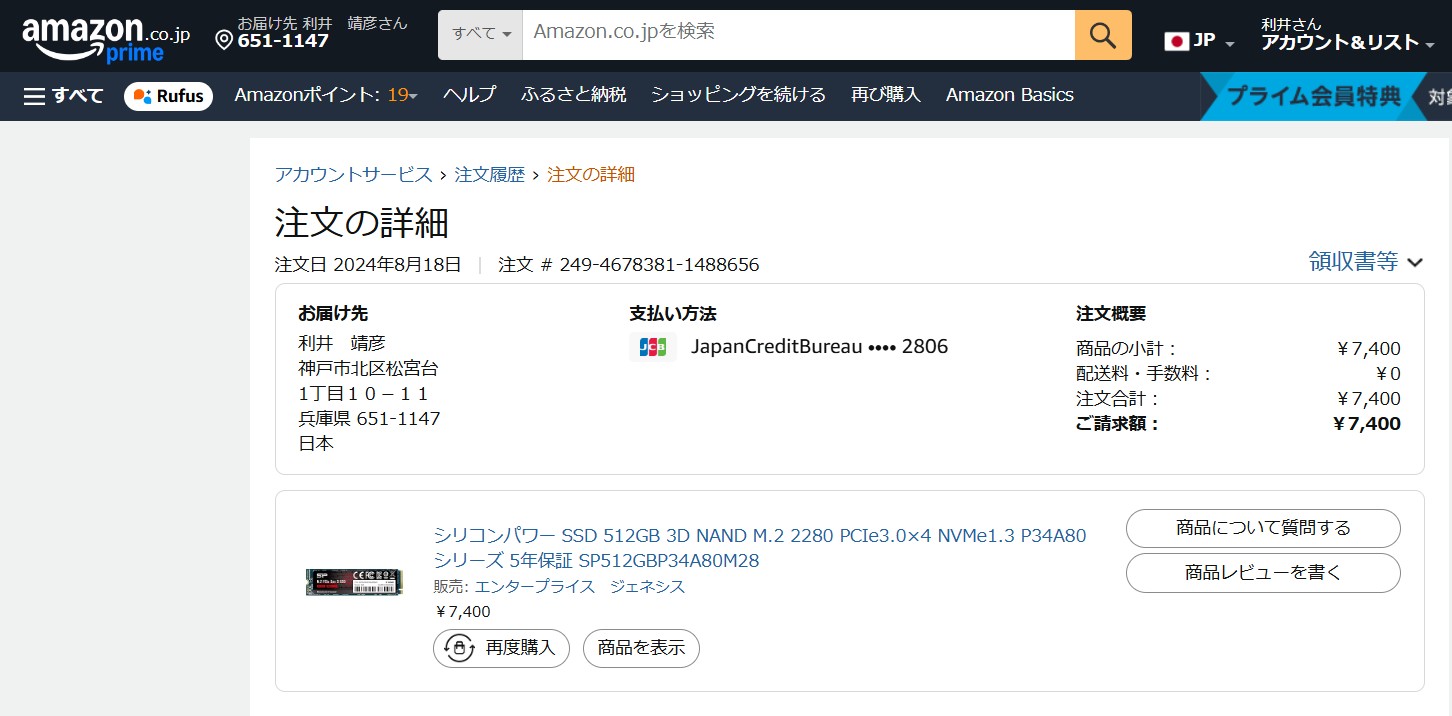1452x716 pixels.
Task: Select Amazon Basics in the navigation bar
Action: [x=1009, y=95]
